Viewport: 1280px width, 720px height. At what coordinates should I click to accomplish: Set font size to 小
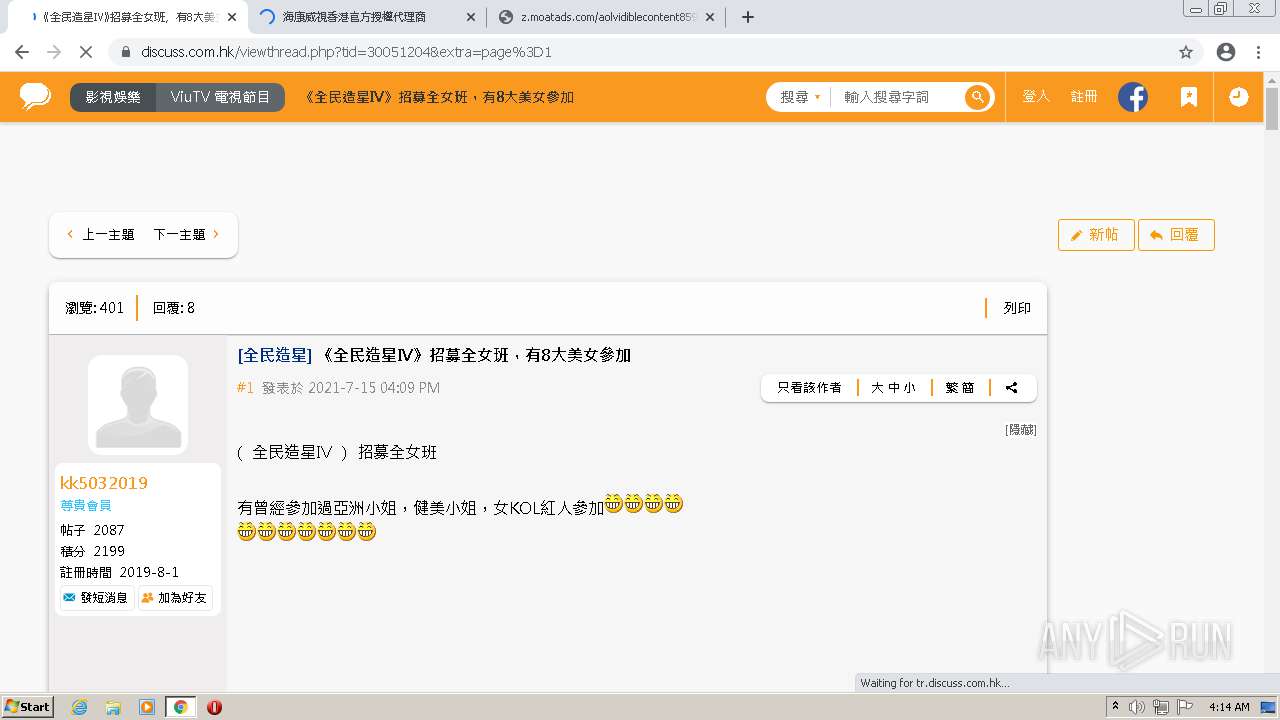click(x=909, y=388)
